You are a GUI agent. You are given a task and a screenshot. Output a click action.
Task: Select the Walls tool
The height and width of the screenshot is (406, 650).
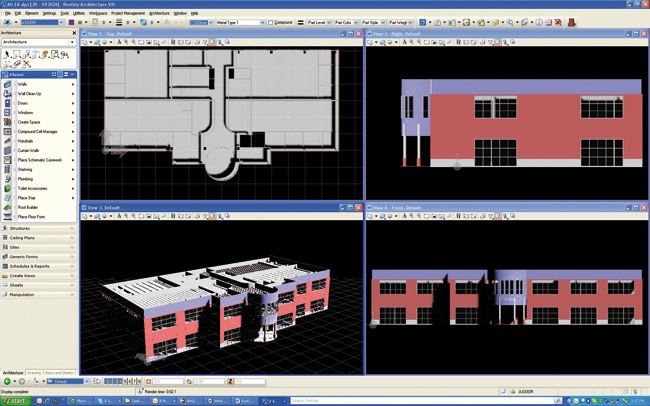click(x=22, y=84)
